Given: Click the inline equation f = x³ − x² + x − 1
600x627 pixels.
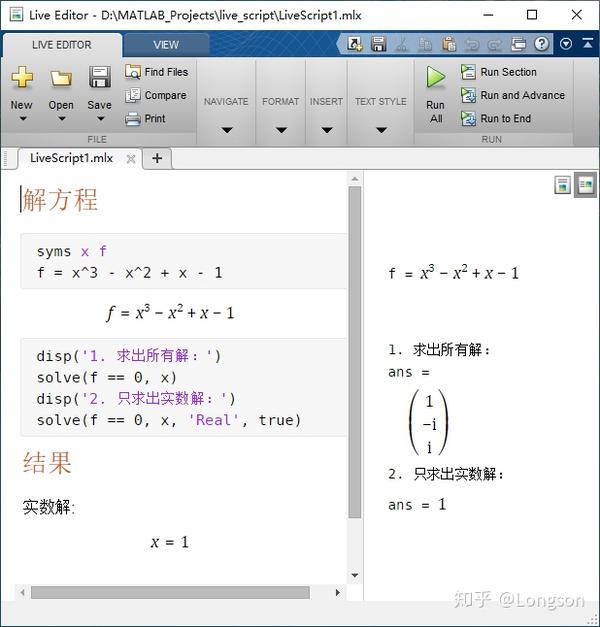Looking at the screenshot, I should point(170,312).
